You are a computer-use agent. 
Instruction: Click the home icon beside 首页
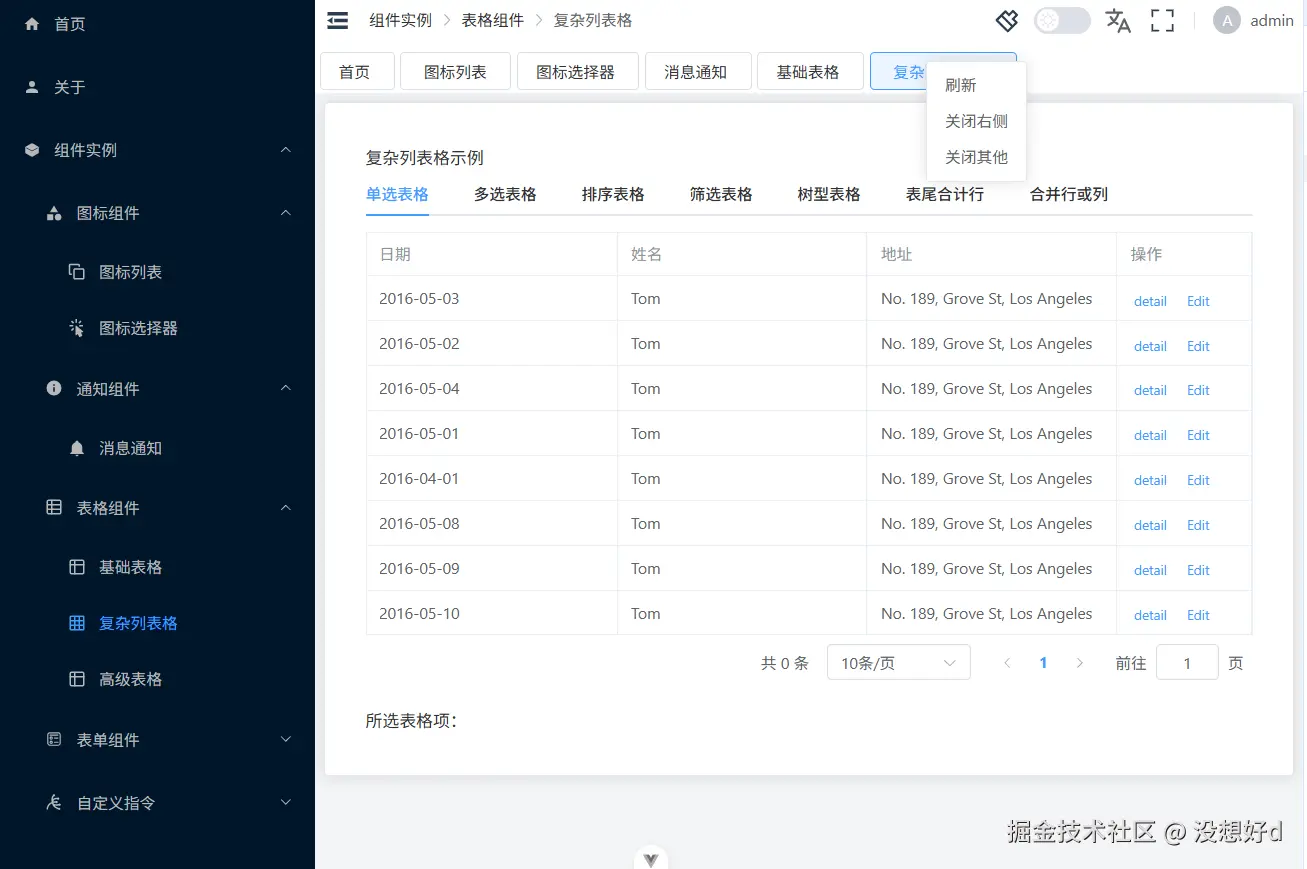click(32, 24)
